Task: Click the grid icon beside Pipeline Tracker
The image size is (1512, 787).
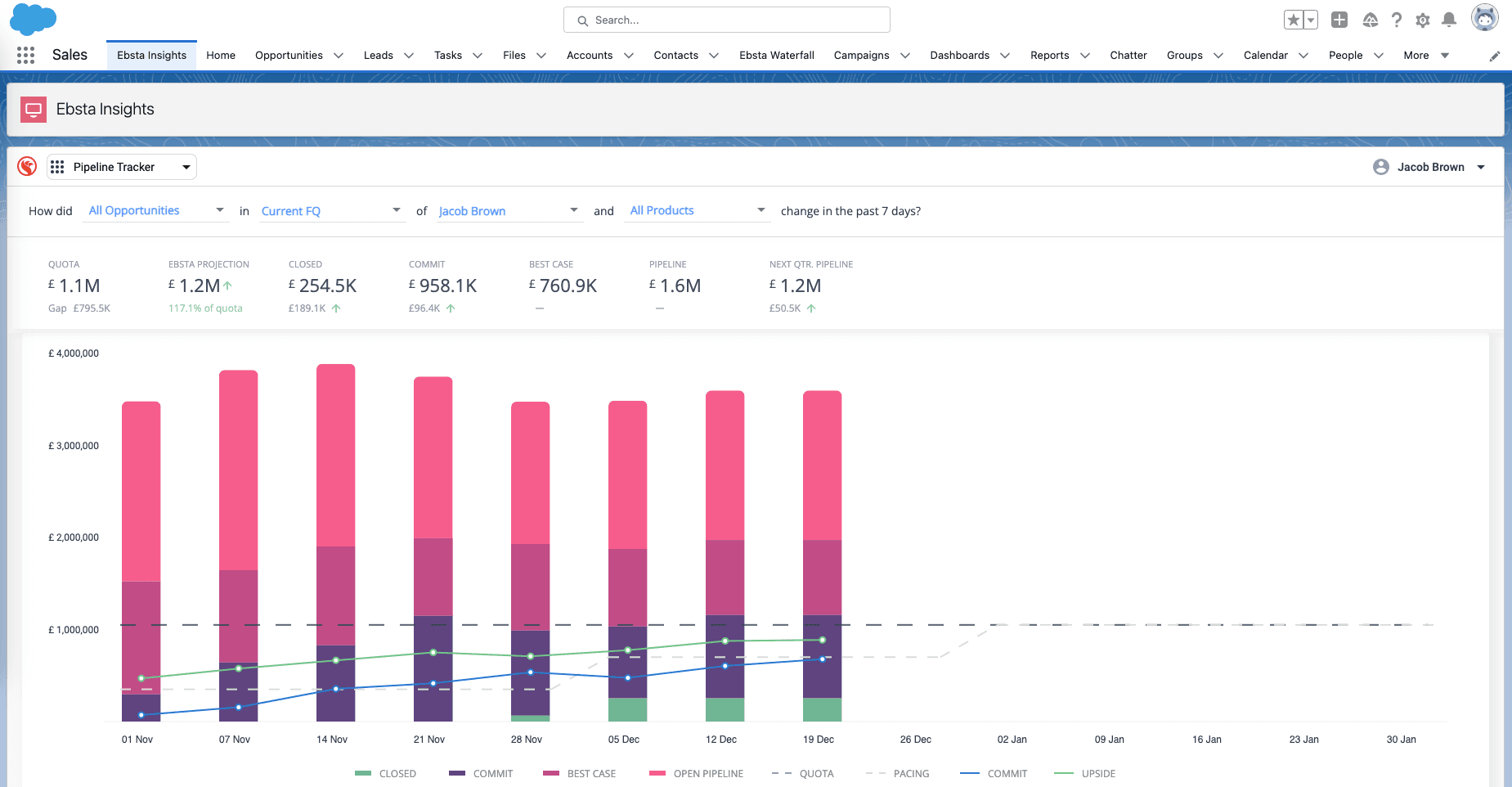Action: [x=57, y=167]
